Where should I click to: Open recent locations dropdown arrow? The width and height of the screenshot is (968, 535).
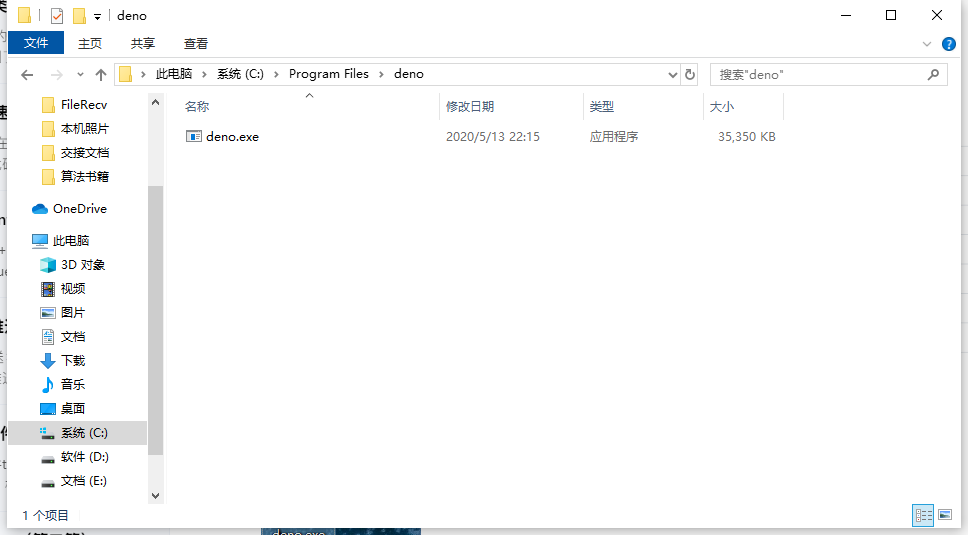tap(80, 75)
